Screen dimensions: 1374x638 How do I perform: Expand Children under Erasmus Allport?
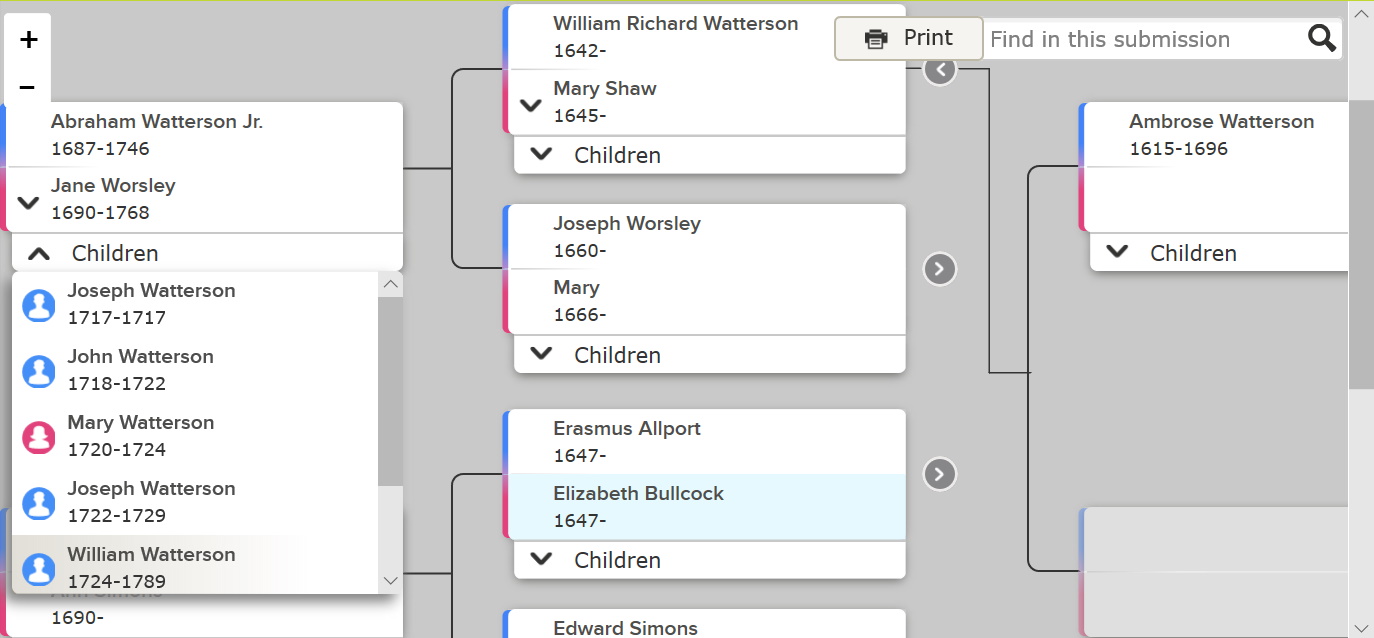541,559
